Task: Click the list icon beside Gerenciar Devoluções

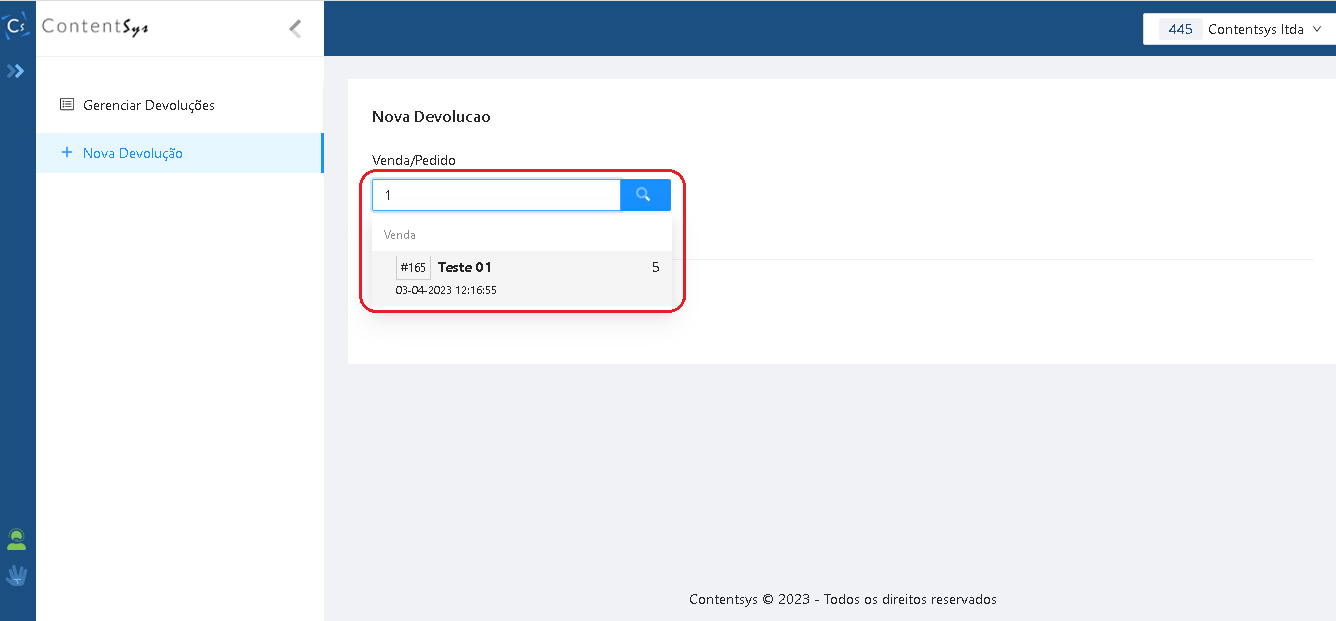Action: 67,105
